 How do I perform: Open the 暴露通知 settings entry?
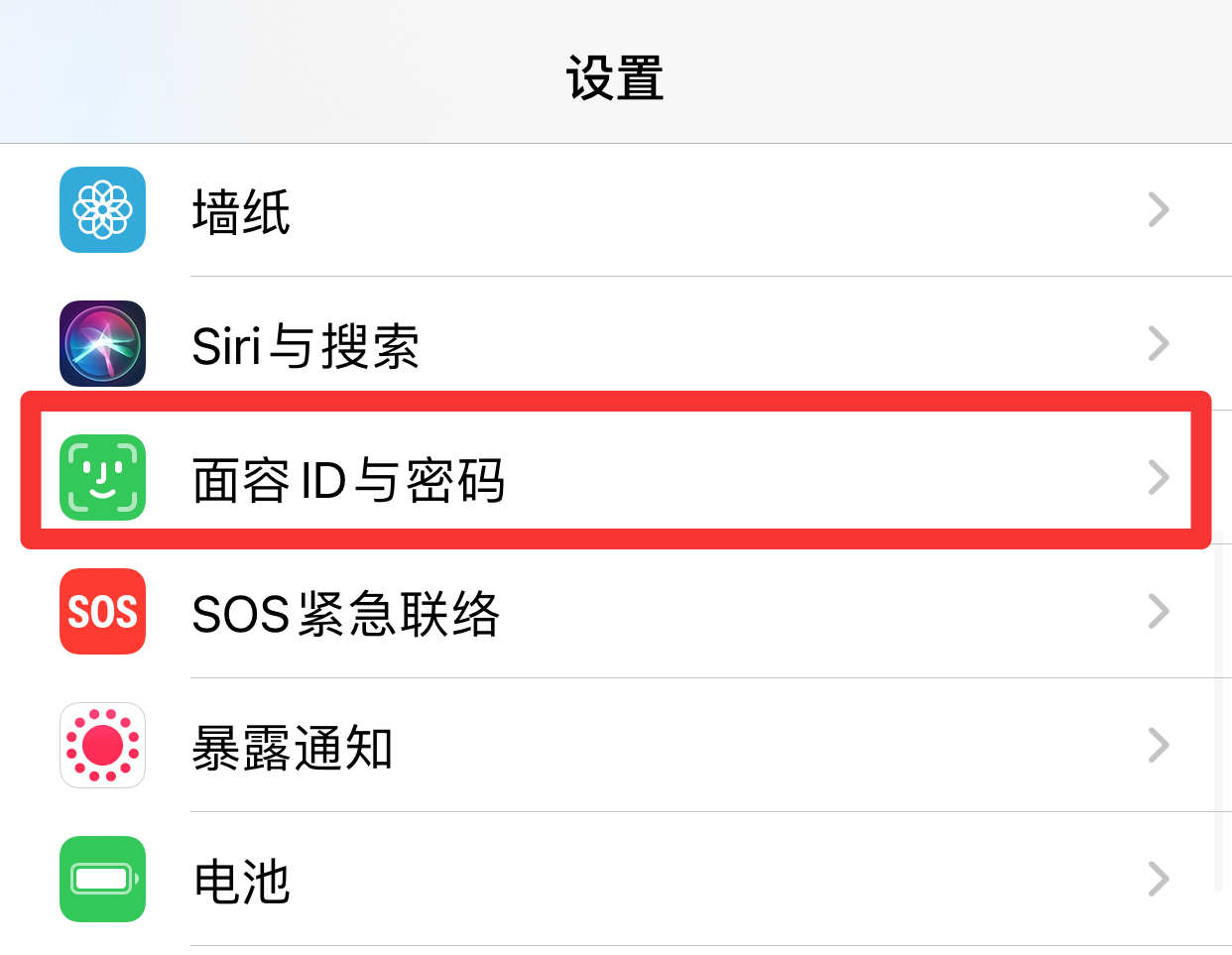click(616, 746)
